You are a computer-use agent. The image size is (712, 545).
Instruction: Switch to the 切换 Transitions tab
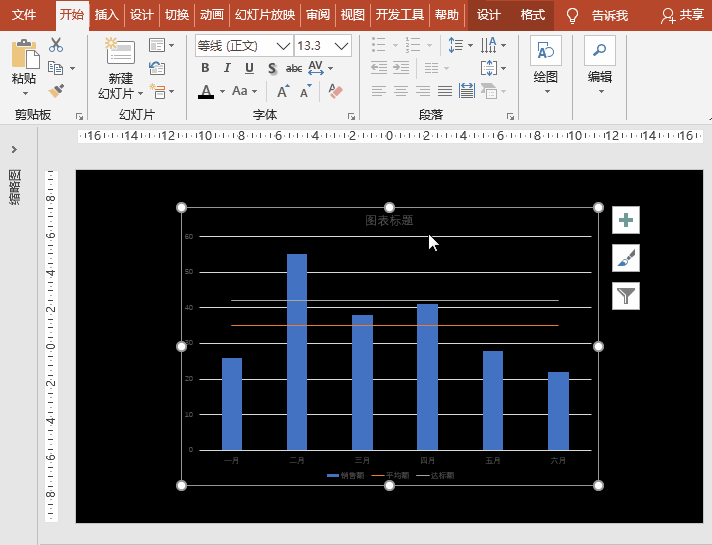click(x=177, y=15)
